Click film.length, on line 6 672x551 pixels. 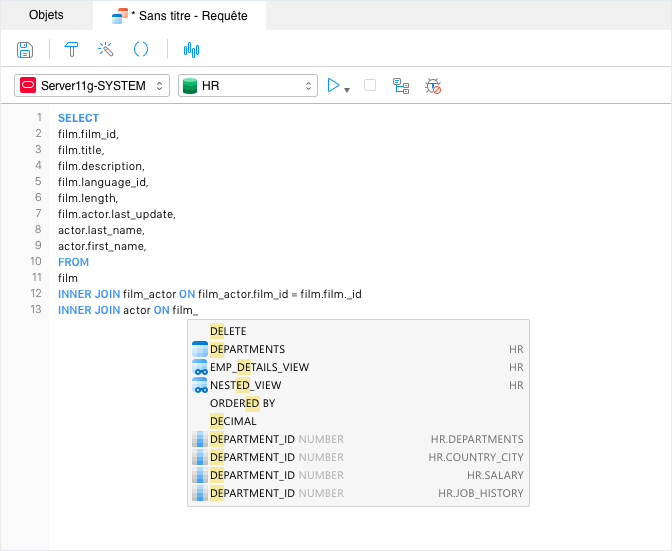(88, 198)
